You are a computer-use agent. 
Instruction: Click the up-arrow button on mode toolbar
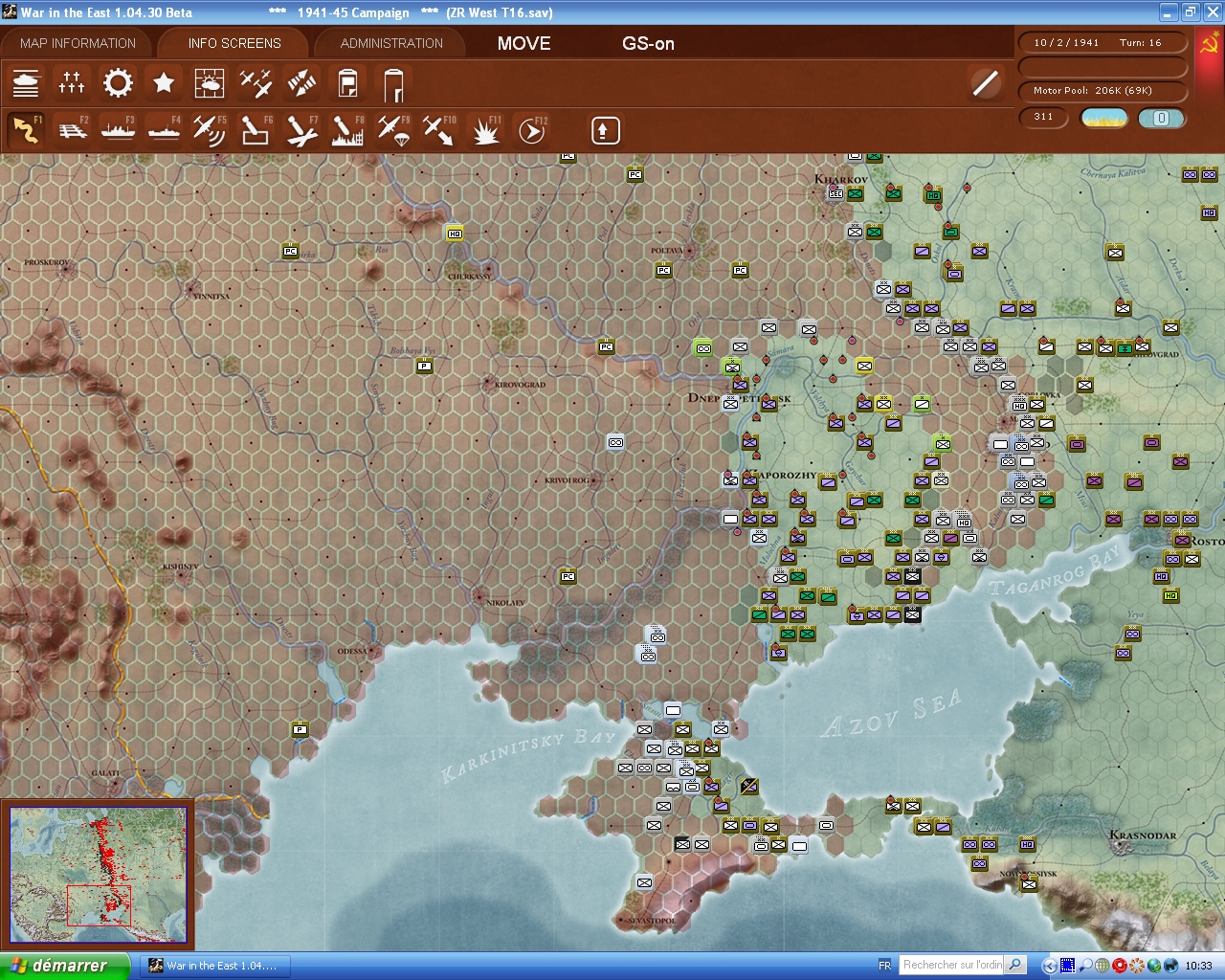605,130
